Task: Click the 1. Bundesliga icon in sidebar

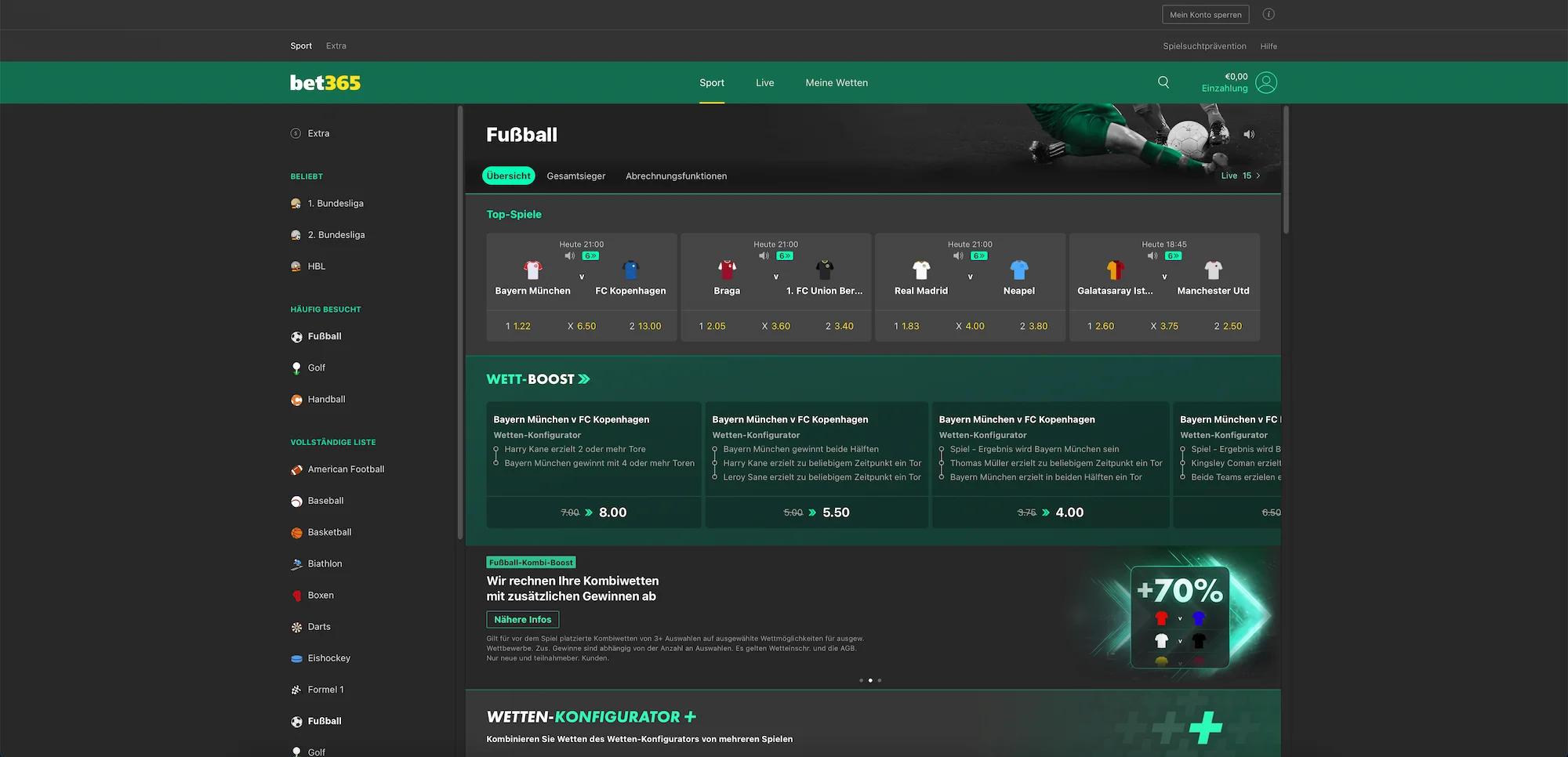Action: (296, 204)
